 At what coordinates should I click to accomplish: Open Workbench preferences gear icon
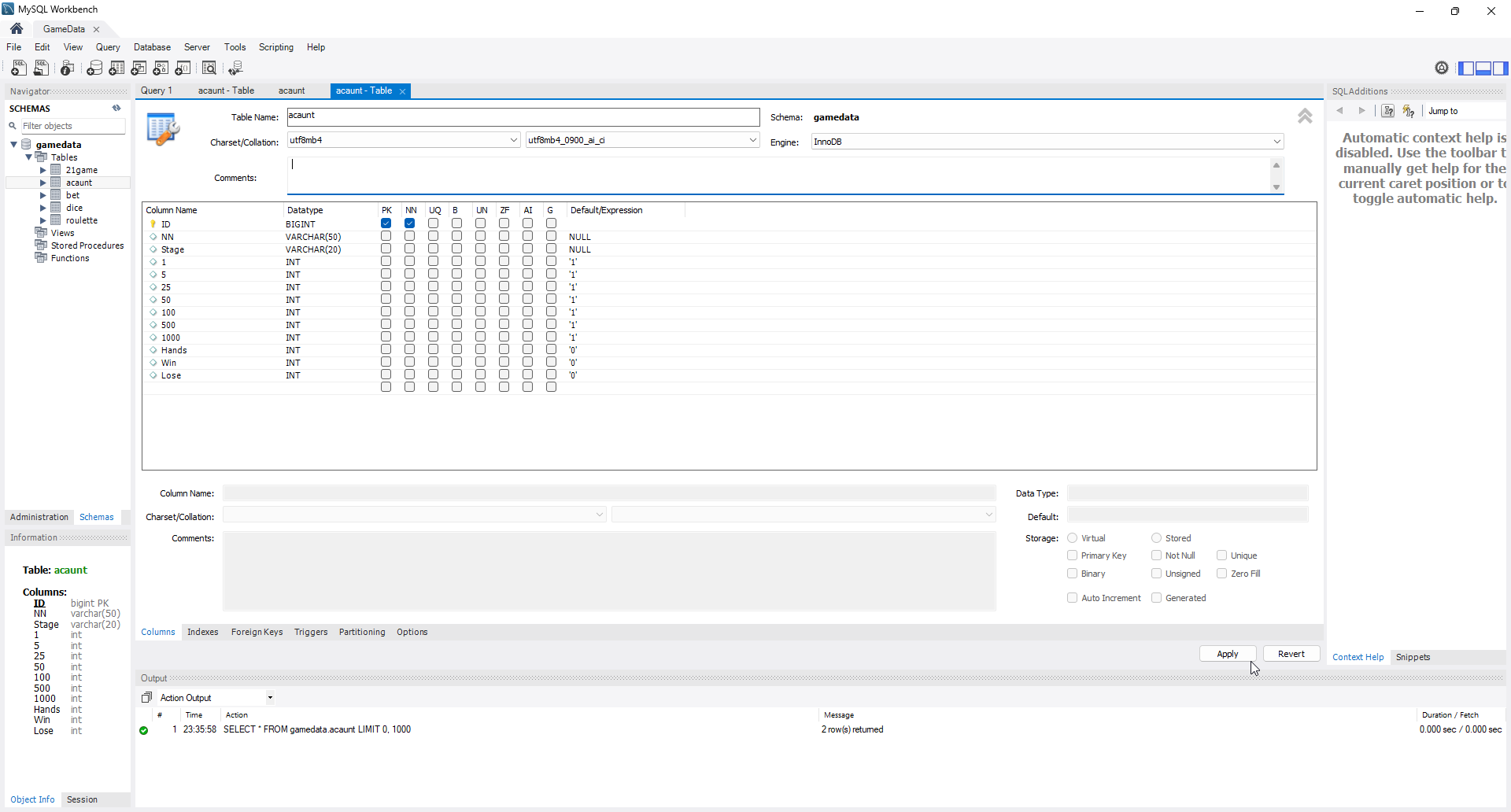pyautogui.click(x=1442, y=68)
